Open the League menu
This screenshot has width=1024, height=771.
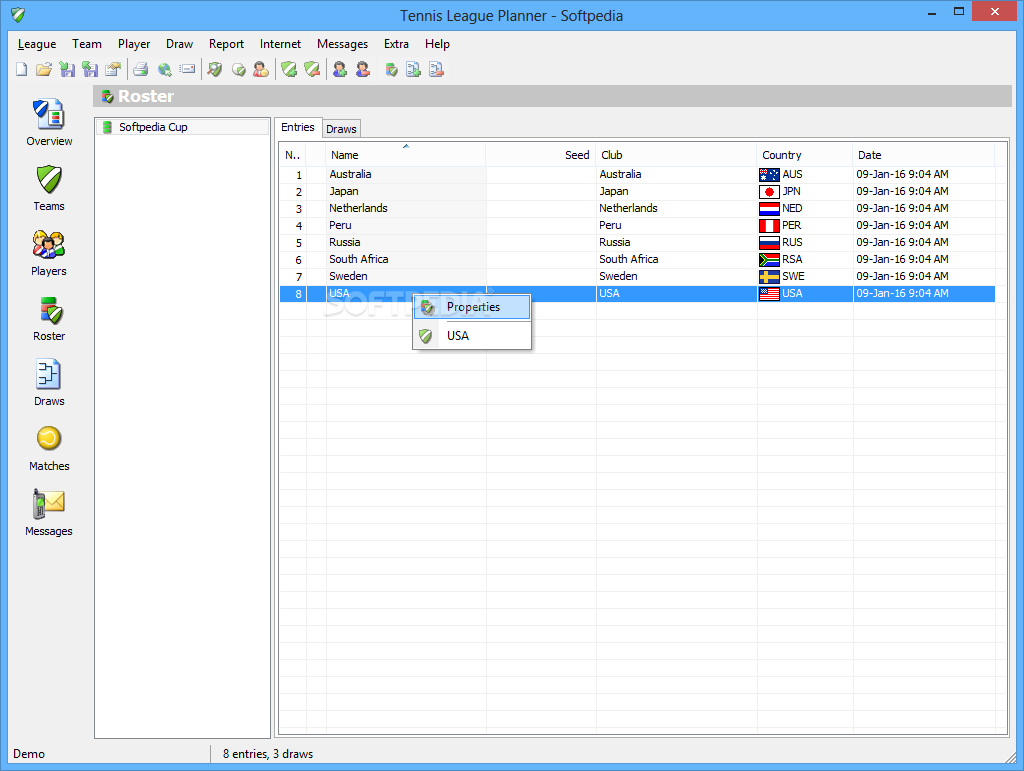37,44
